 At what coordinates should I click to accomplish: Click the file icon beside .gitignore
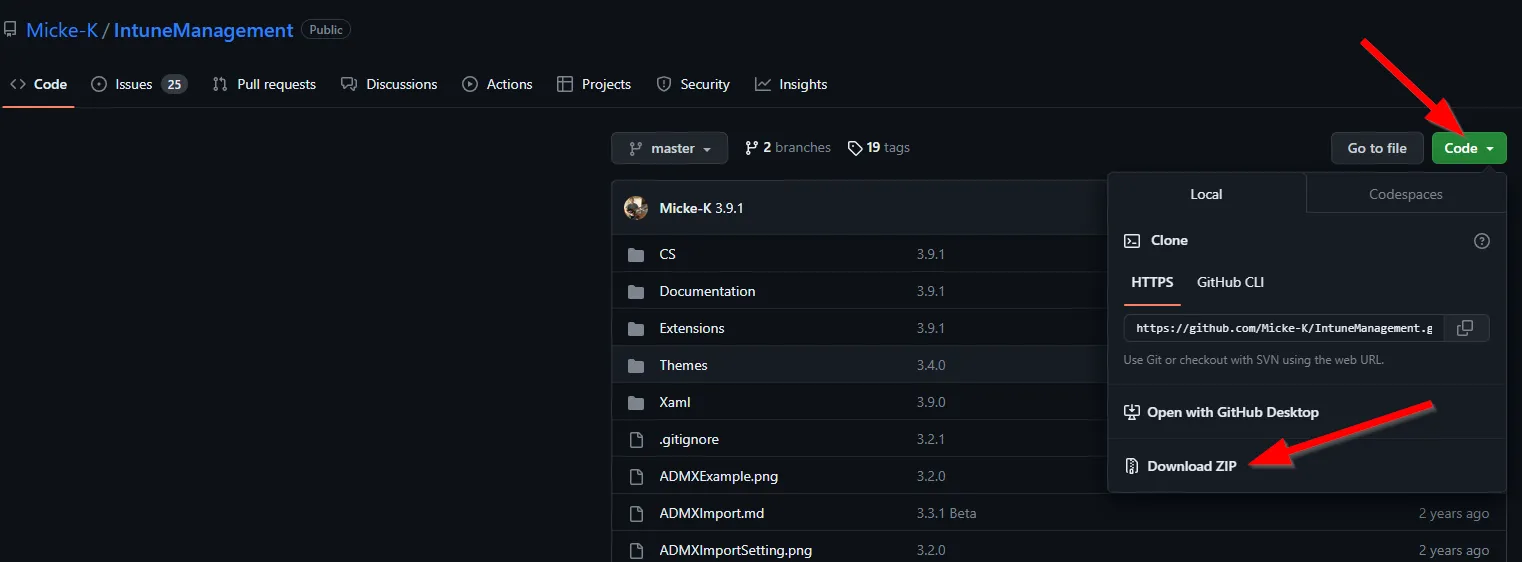636,440
